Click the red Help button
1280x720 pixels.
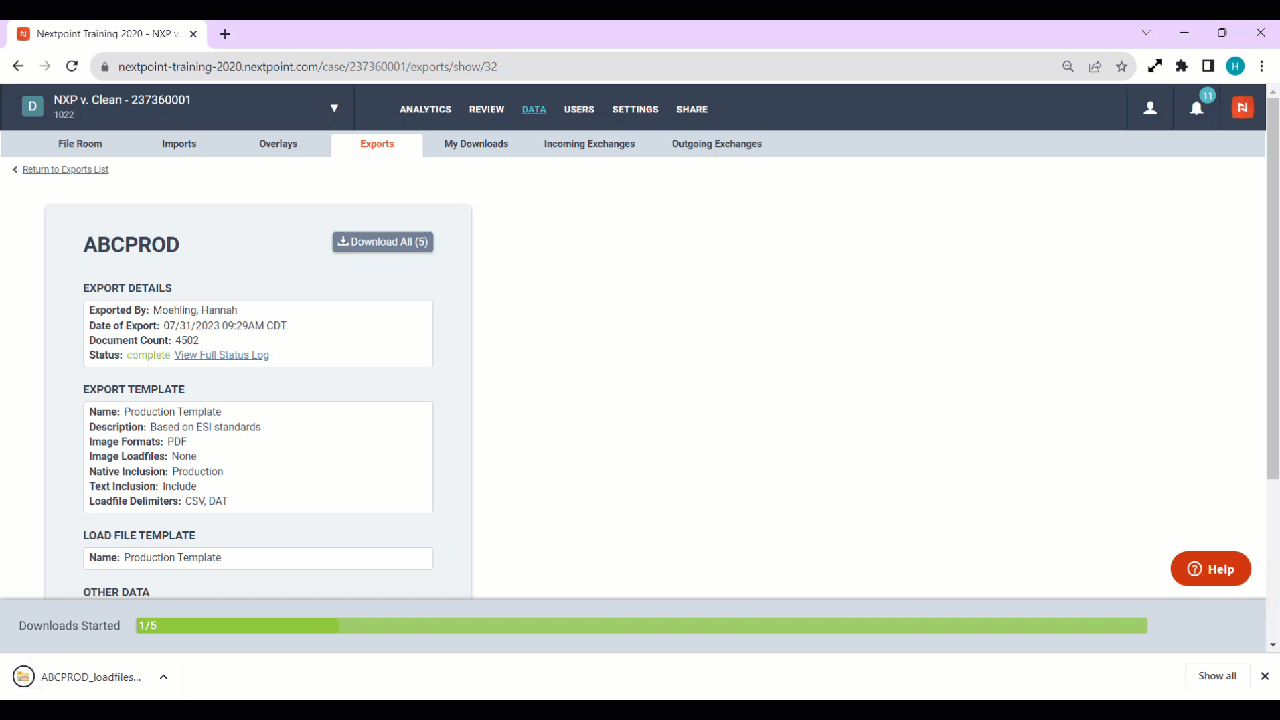point(1211,569)
